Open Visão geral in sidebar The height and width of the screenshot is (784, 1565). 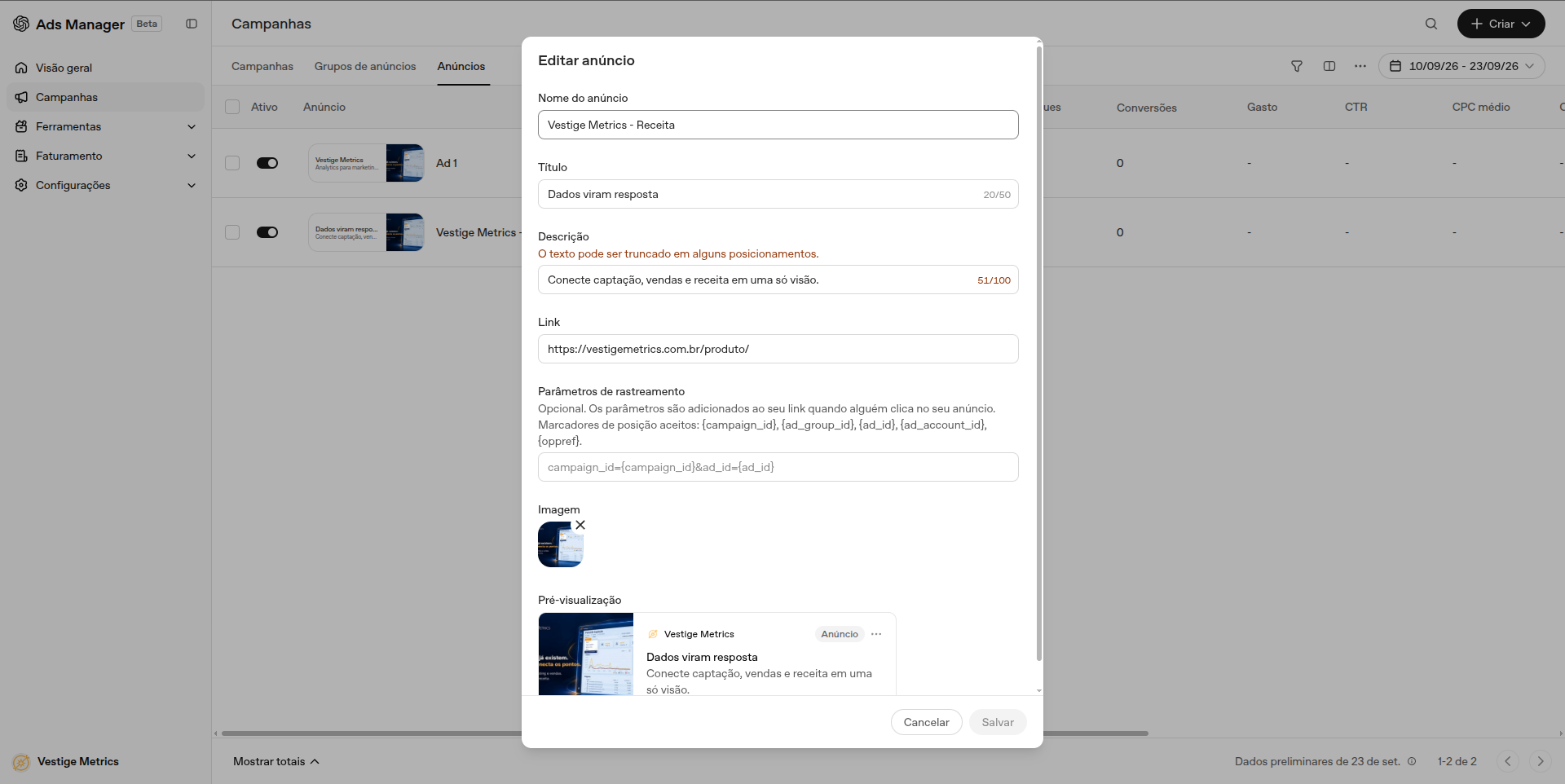coord(106,68)
